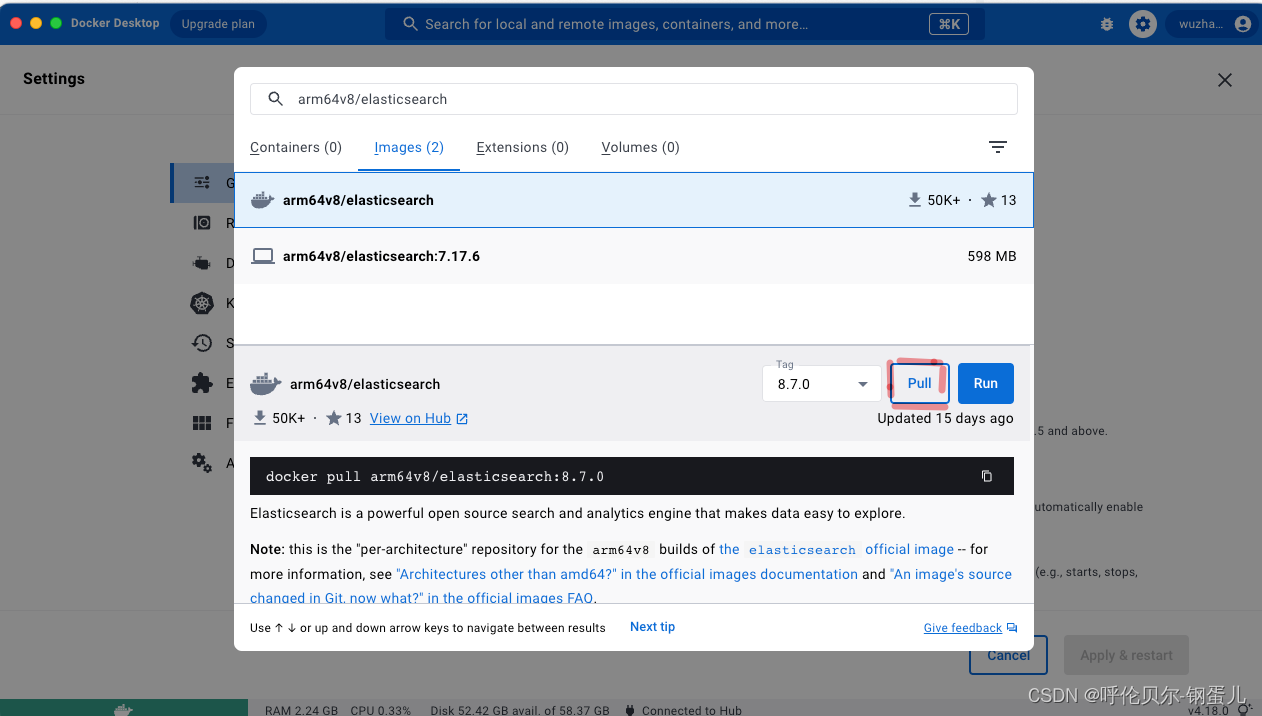This screenshot has width=1262, height=716.
Task: Click the Advanced gears sidebar icon
Action: tap(202, 463)
